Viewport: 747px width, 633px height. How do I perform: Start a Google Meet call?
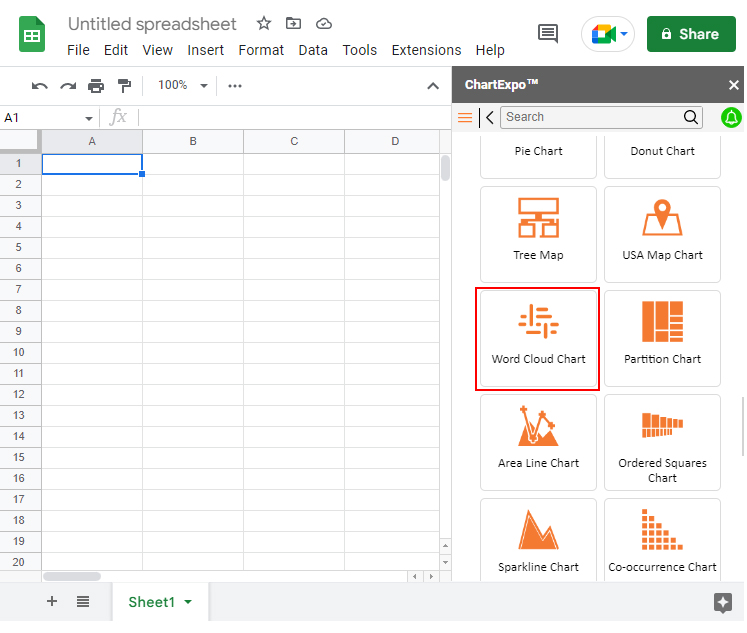(x=608, y=34)
